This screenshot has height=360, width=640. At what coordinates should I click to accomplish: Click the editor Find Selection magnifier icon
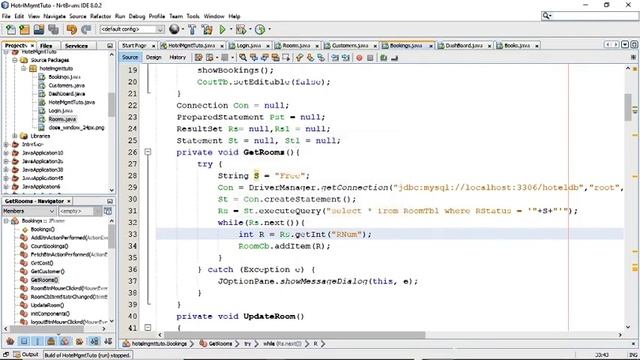[x=243, y=58]
